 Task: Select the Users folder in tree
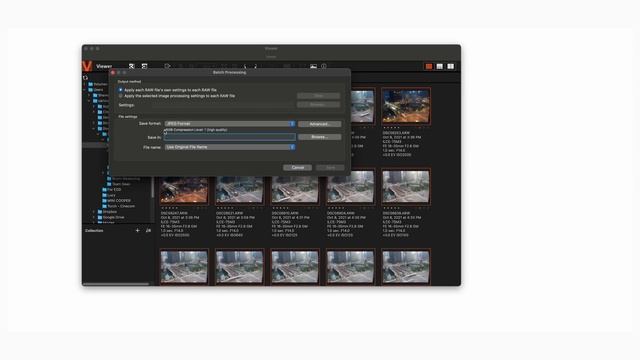click(x=96, y=89)
